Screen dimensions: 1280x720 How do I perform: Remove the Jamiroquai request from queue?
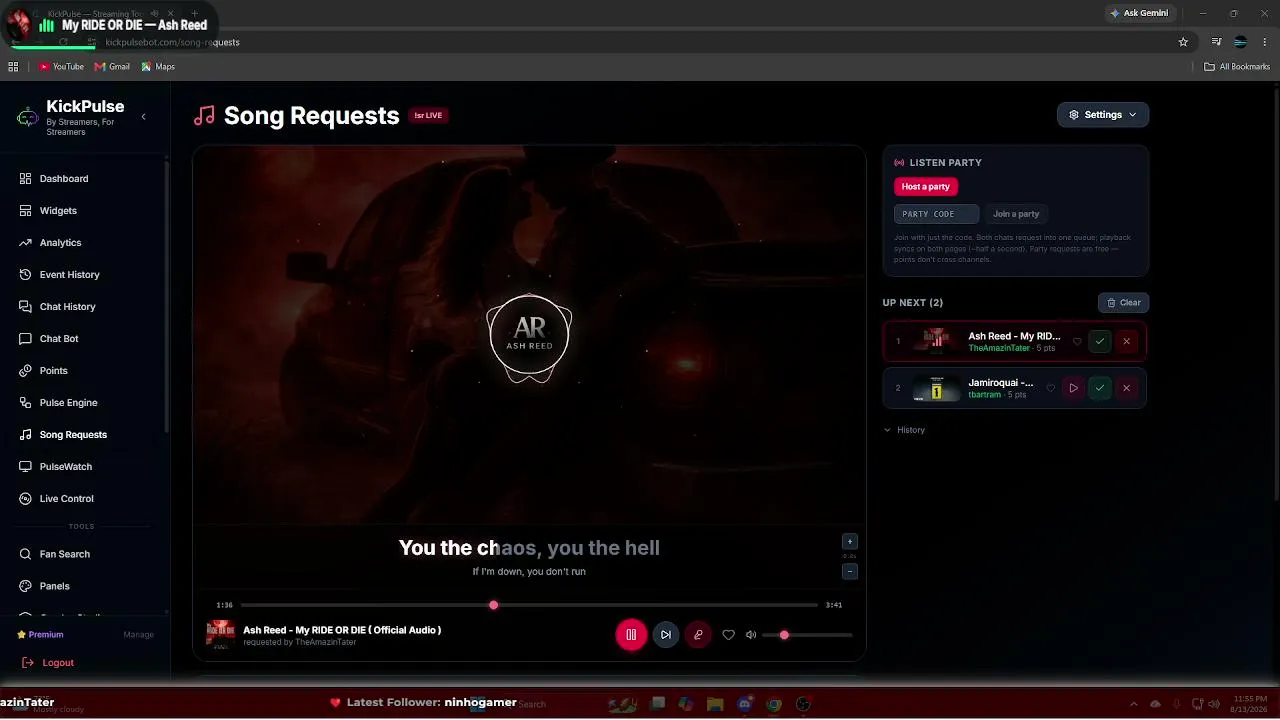click(x=1126, y=388)
